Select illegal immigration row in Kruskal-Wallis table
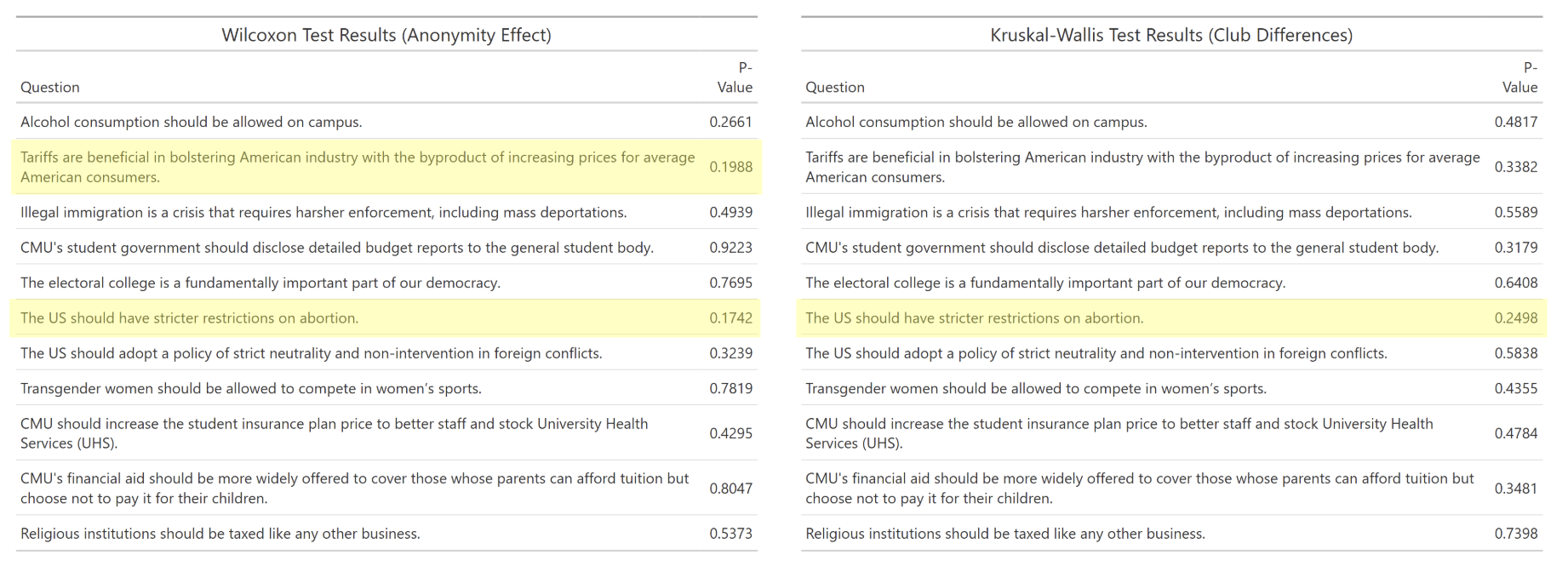 tap(1171, 212)
